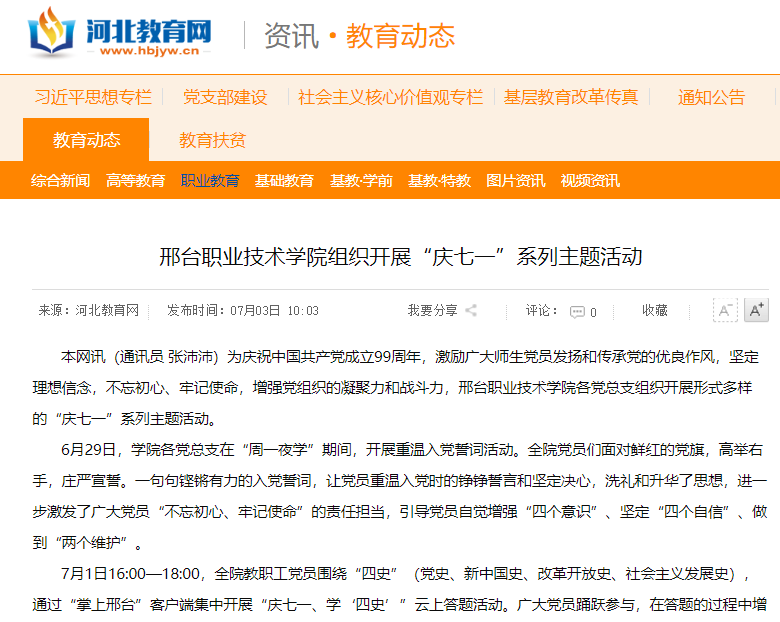
Task: Open 习近平思想专栏 link
Action: [93, 97]
